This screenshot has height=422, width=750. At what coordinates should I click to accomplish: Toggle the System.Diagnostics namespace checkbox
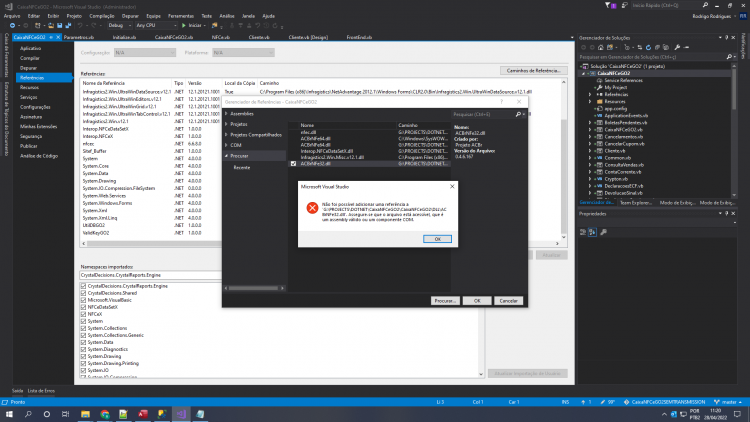point(84,349)
